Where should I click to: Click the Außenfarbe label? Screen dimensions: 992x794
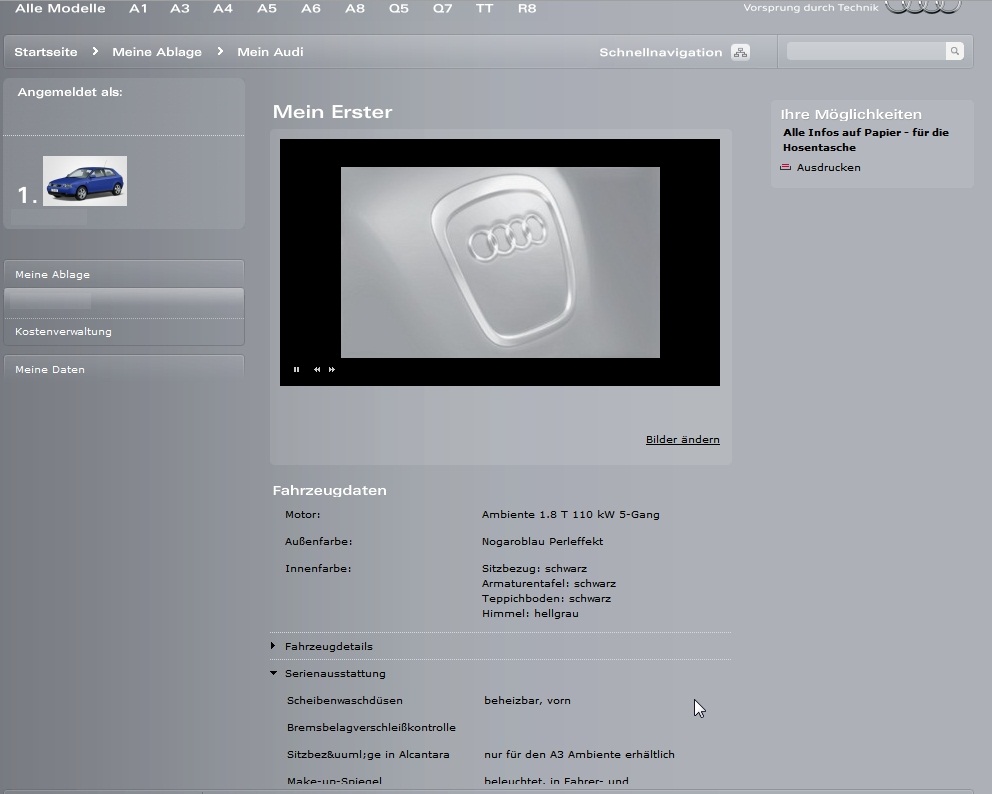click(x=318, y=542)
